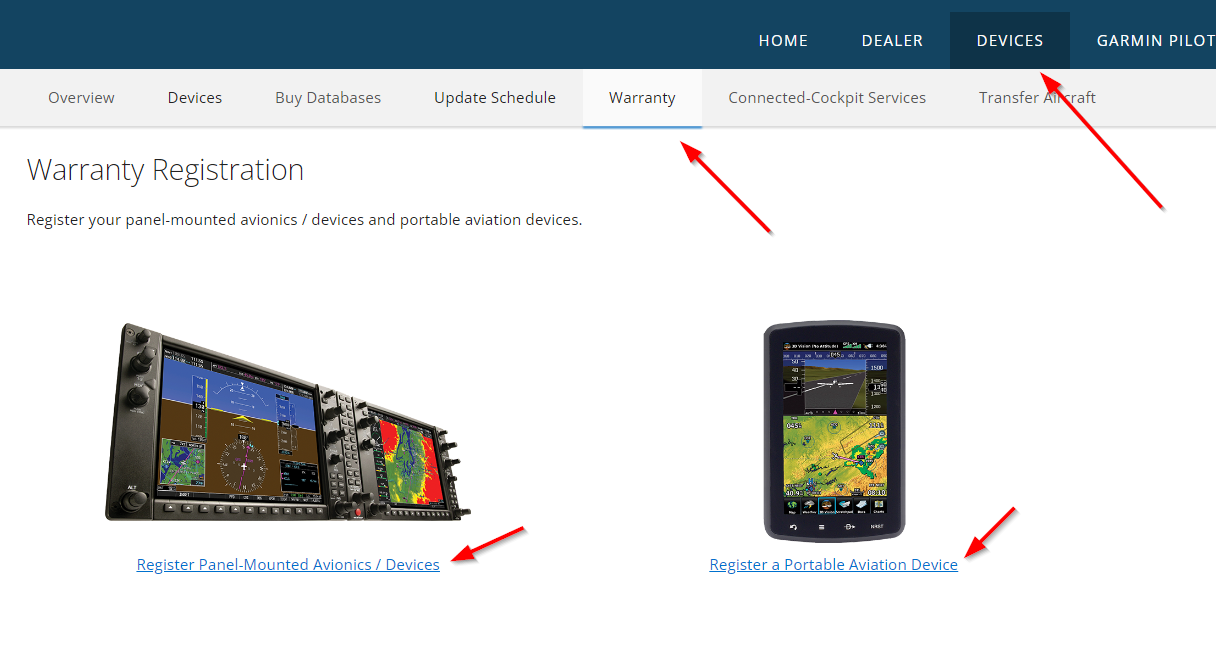Viewport: 1216px width, 645px height.
Task: Click Register a Portable Aviation Device link
Action: (834, 565)
